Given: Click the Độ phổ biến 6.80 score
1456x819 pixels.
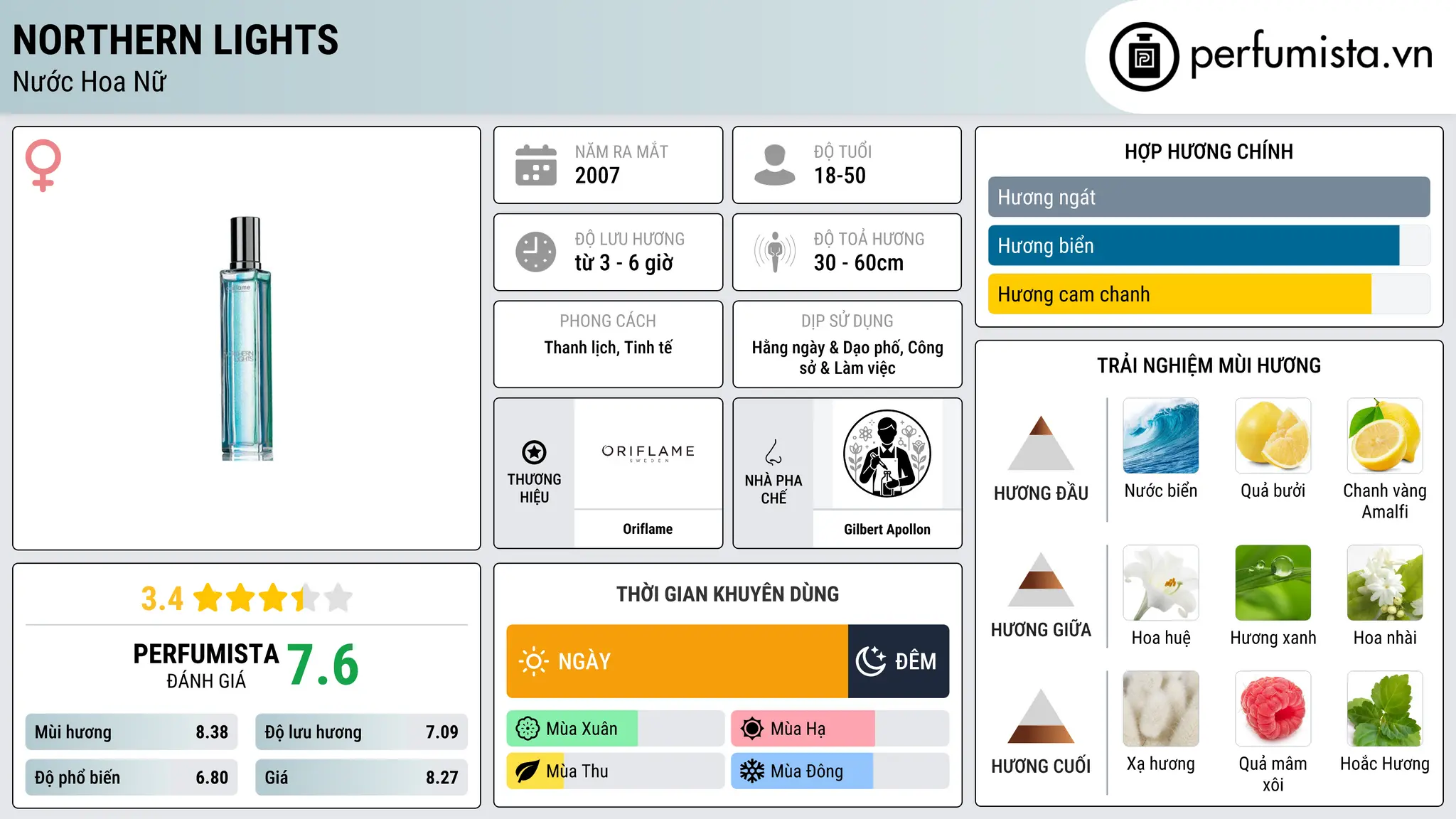Looking at the screenshot, I should [x=132, y=777].
